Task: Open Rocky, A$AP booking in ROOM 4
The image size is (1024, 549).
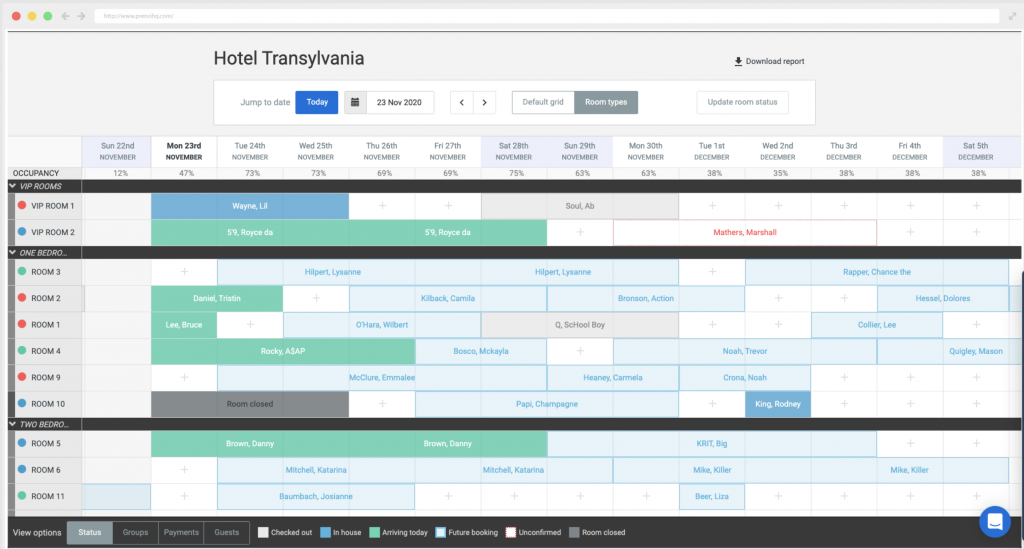Action: (283, 351)
